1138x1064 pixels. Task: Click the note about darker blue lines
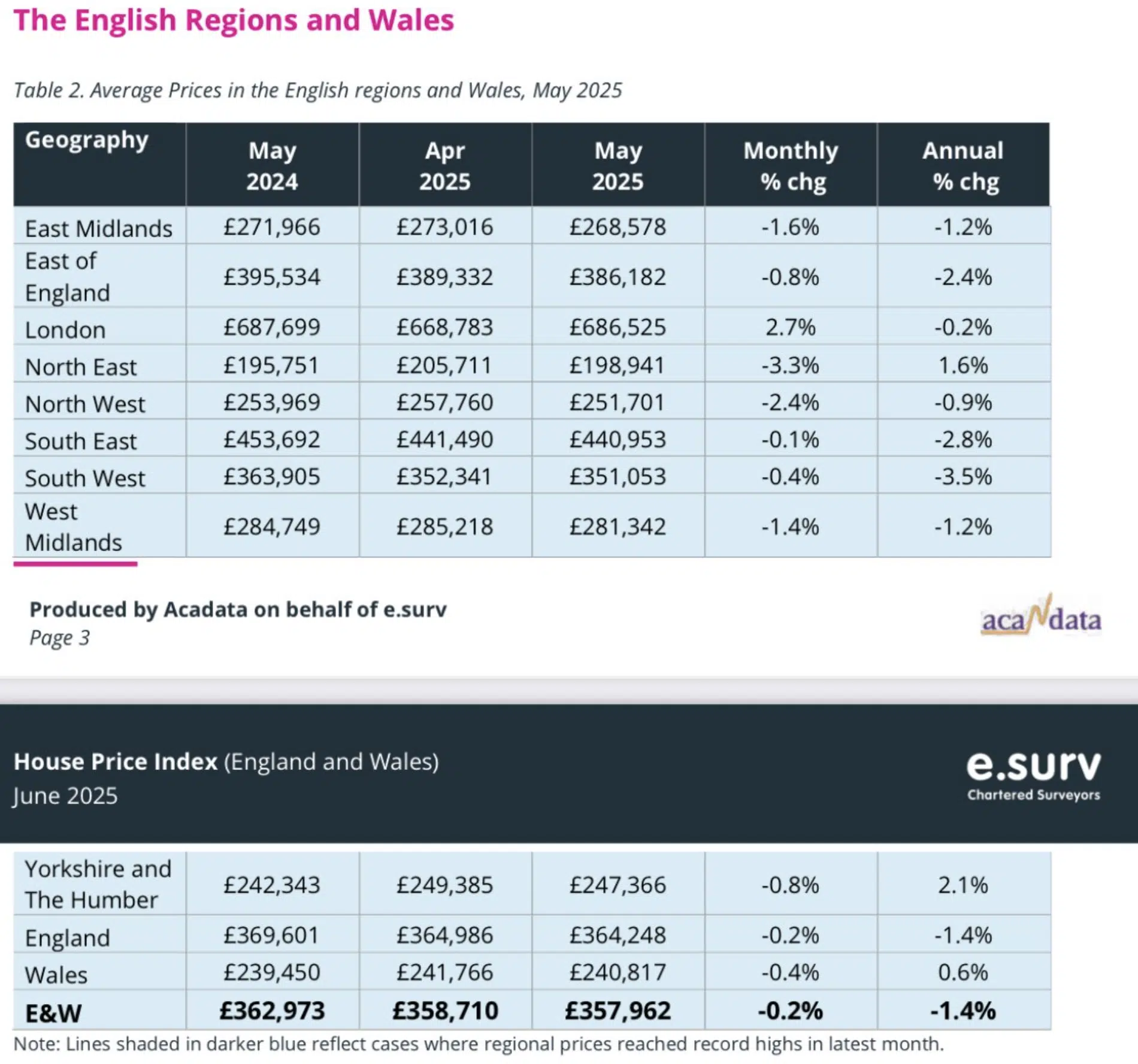pos(478,1044)
